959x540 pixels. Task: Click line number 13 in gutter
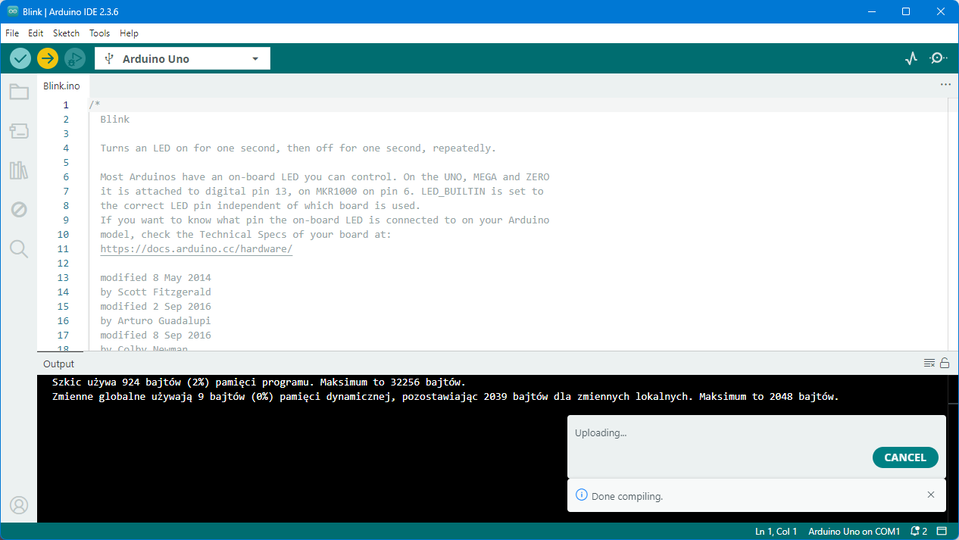(x=63, y=278)
